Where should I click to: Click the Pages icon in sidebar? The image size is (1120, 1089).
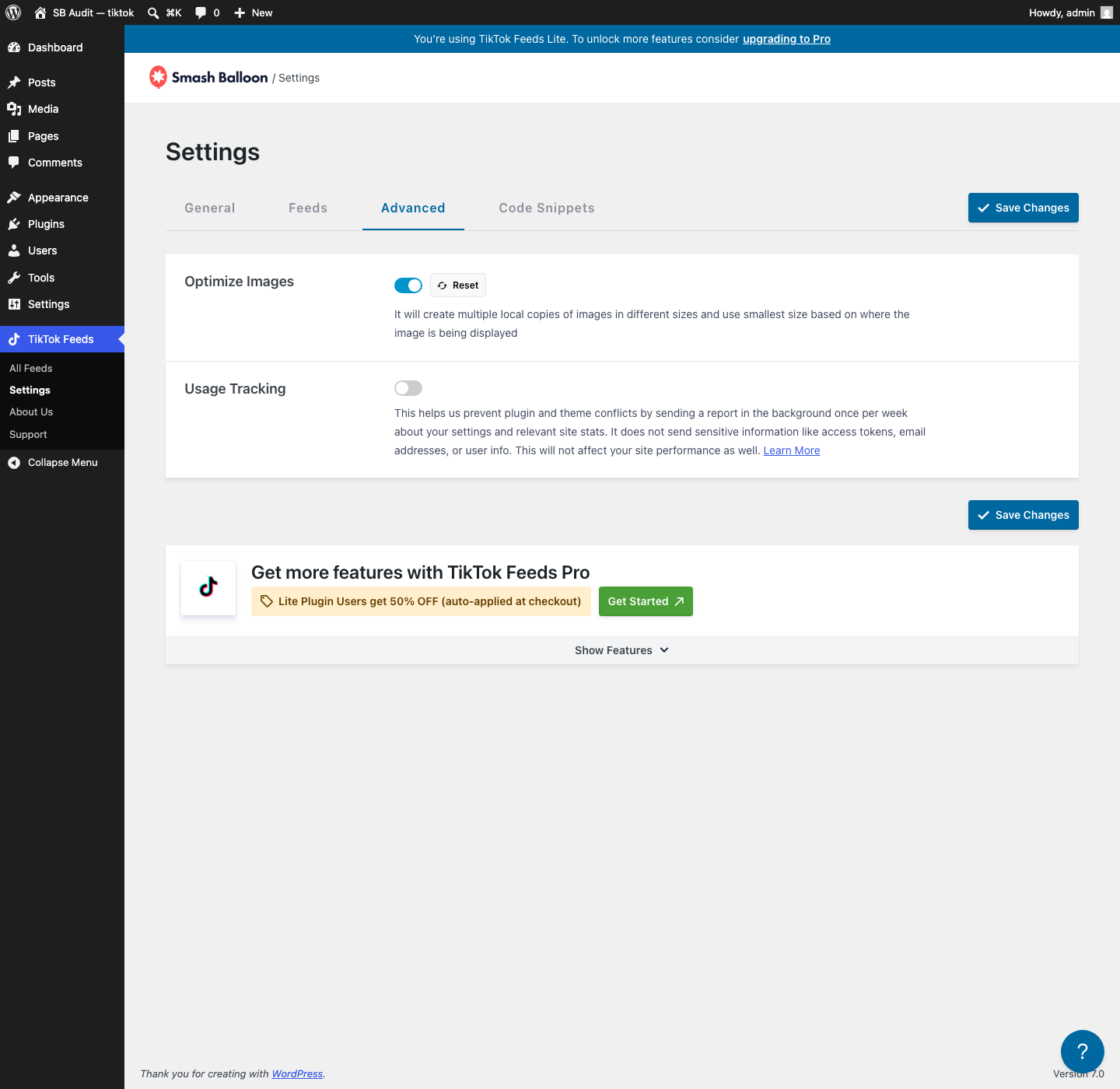14,136
